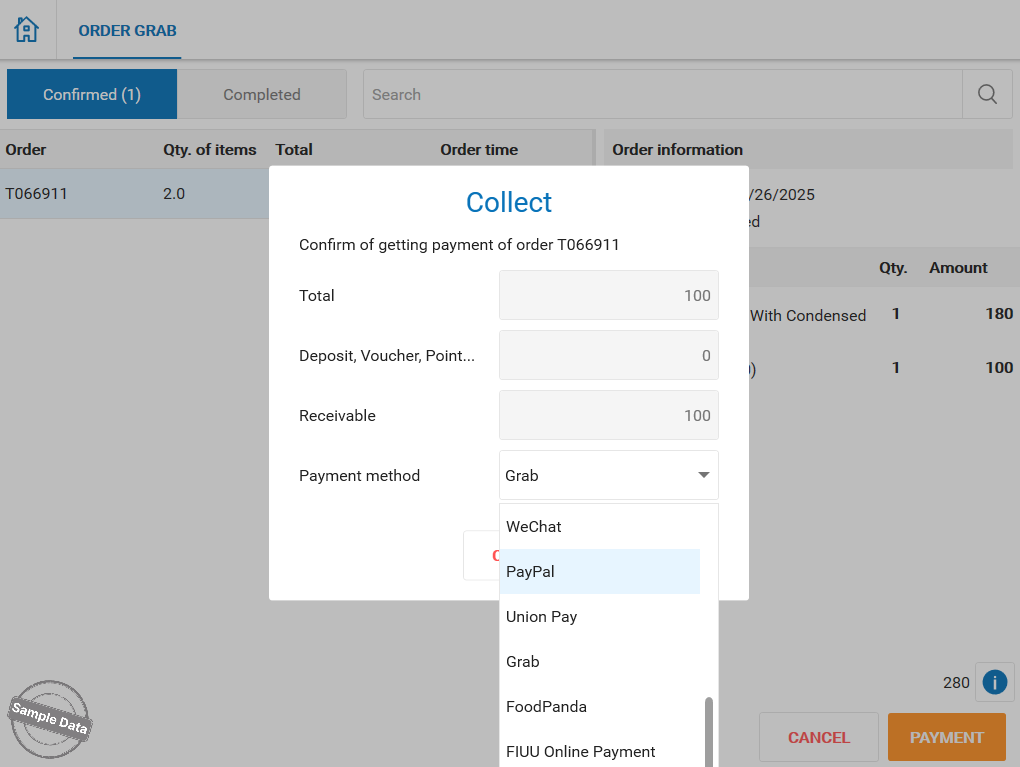Switch to the Completed tab
Viewport: 1020px width, 767px height.
tap(262, 94)
